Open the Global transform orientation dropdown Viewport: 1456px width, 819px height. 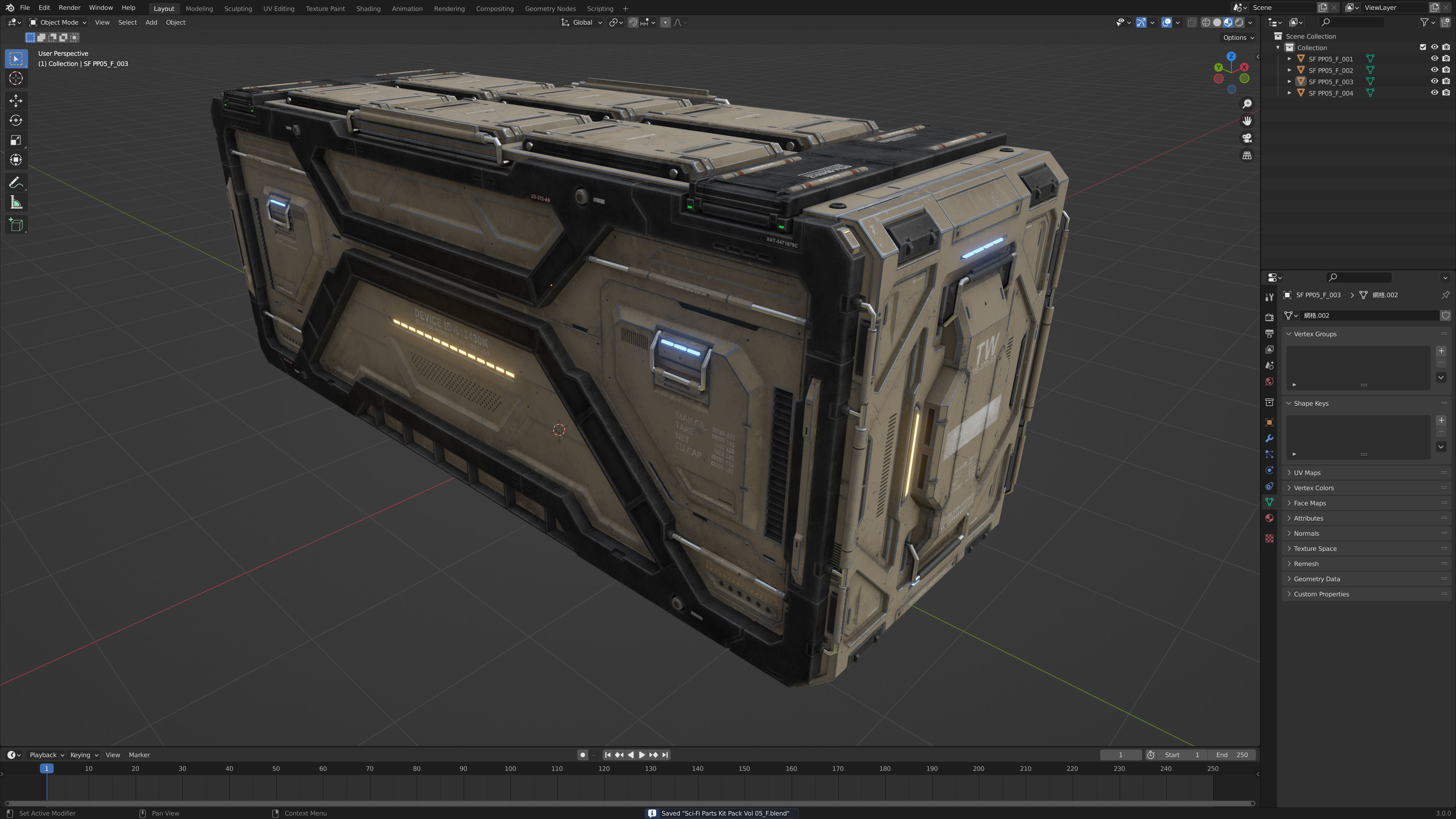[581, 22]
